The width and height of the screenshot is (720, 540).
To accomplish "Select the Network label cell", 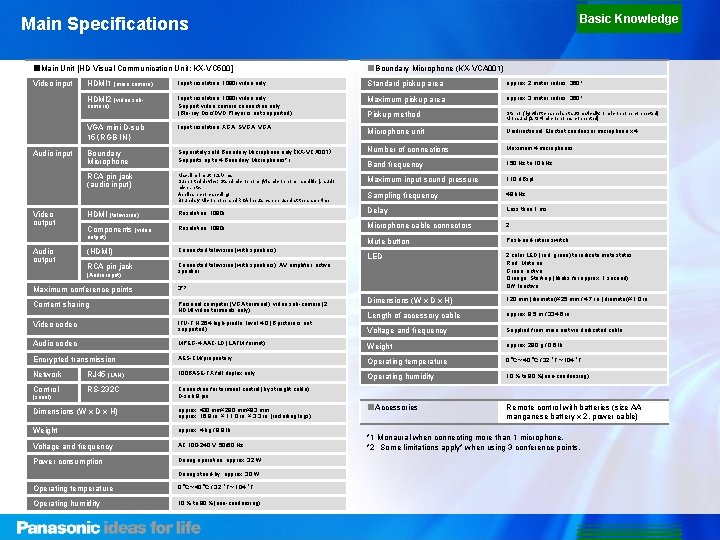I will (52, 374).
